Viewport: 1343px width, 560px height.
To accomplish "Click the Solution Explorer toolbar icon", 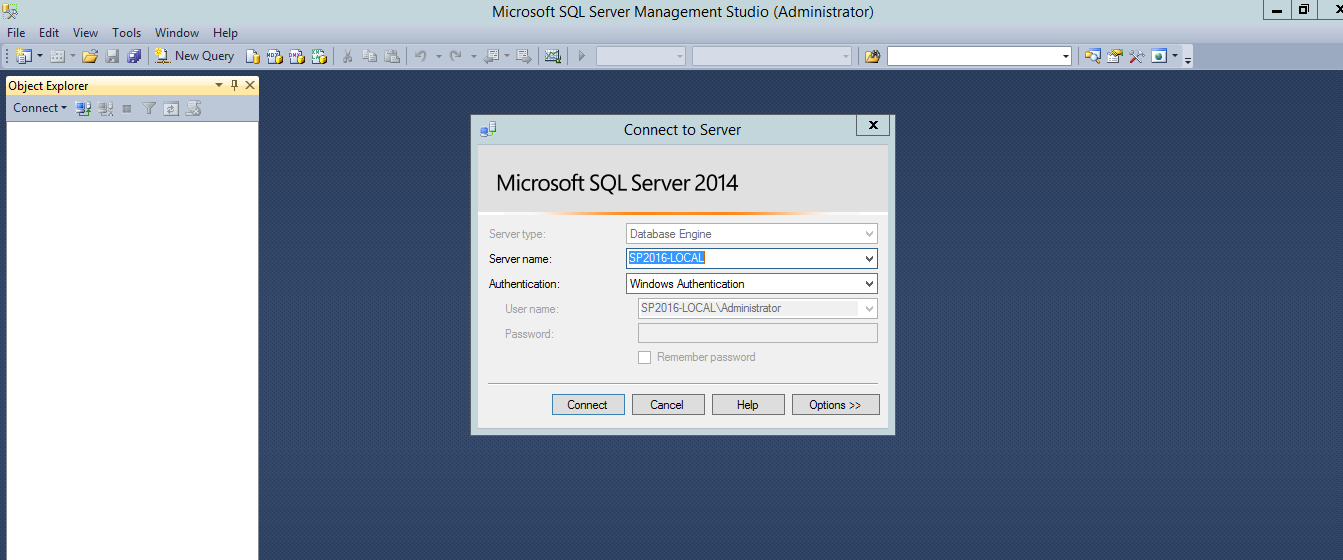I will (x=1093, y=56).
